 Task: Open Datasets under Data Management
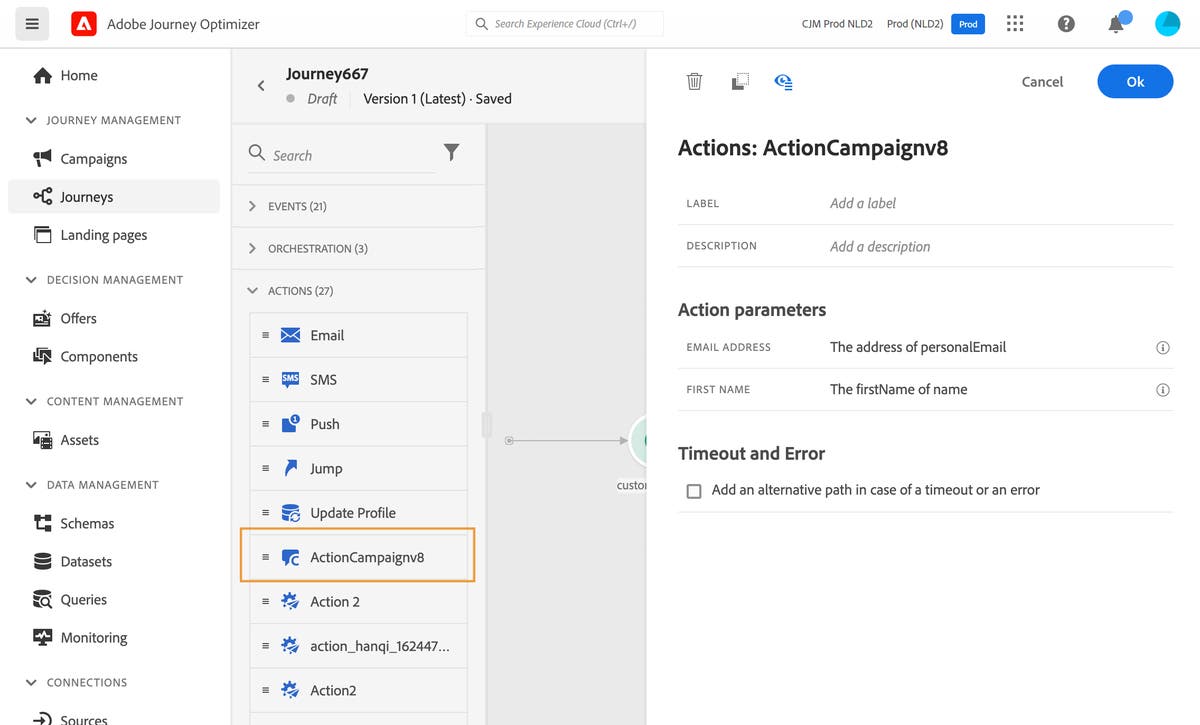[85, 561]
